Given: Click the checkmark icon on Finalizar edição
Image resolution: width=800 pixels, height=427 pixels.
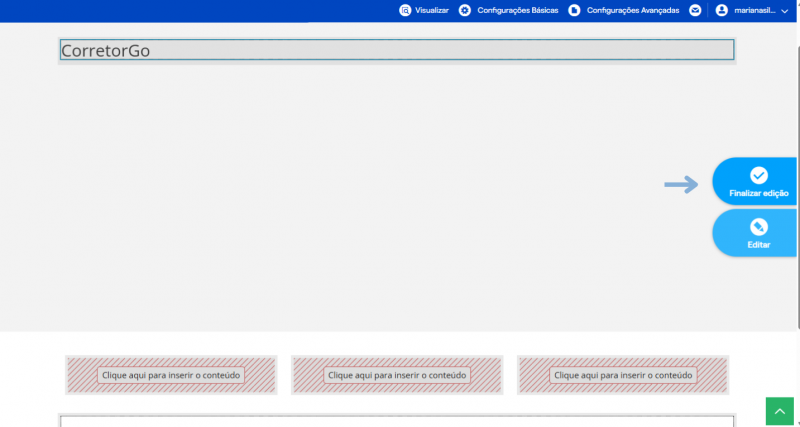Looking at the screenshot, I should (x=759, y=175).
